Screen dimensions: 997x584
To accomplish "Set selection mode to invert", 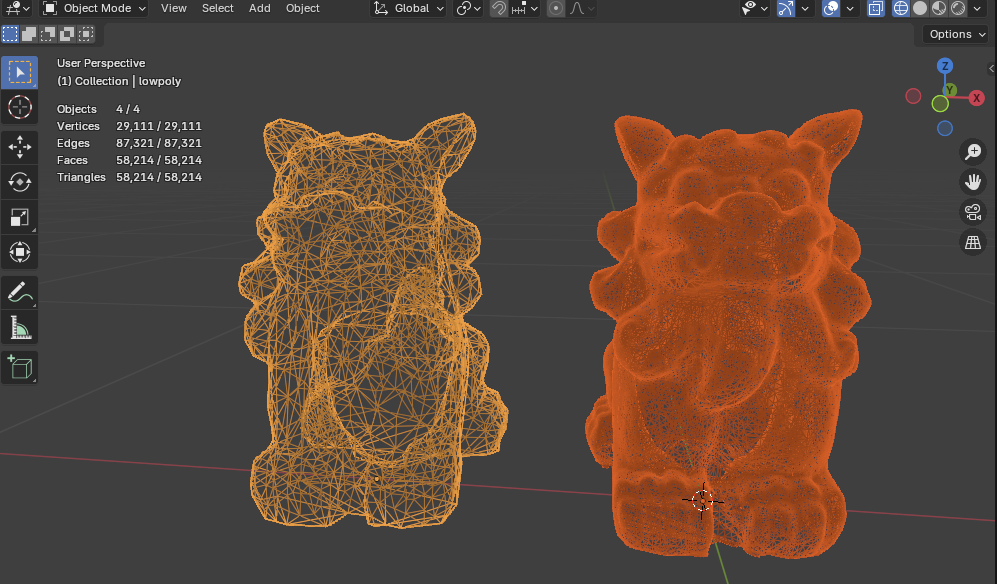I will [x=67, y=34].
